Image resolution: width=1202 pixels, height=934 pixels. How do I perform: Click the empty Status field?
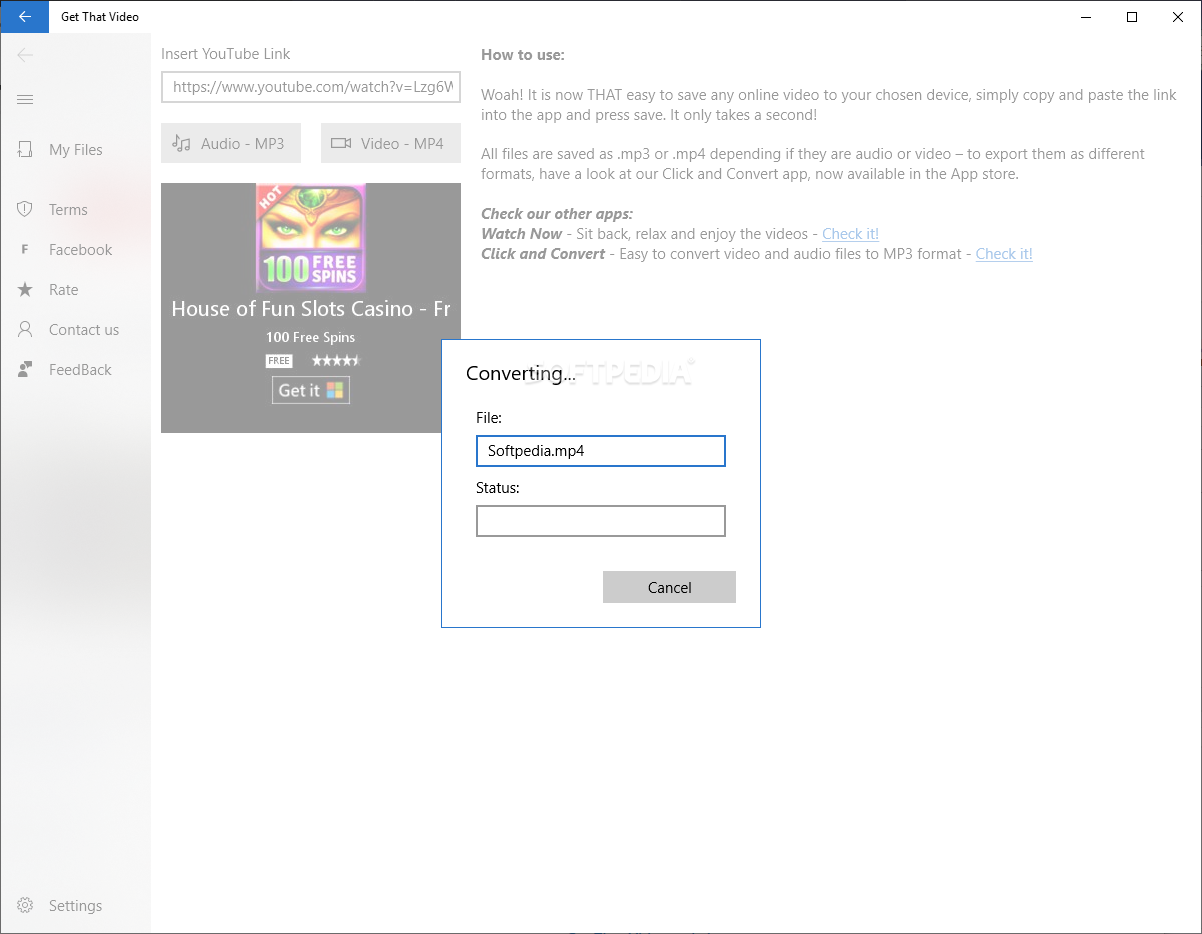(x=601, y=521)
